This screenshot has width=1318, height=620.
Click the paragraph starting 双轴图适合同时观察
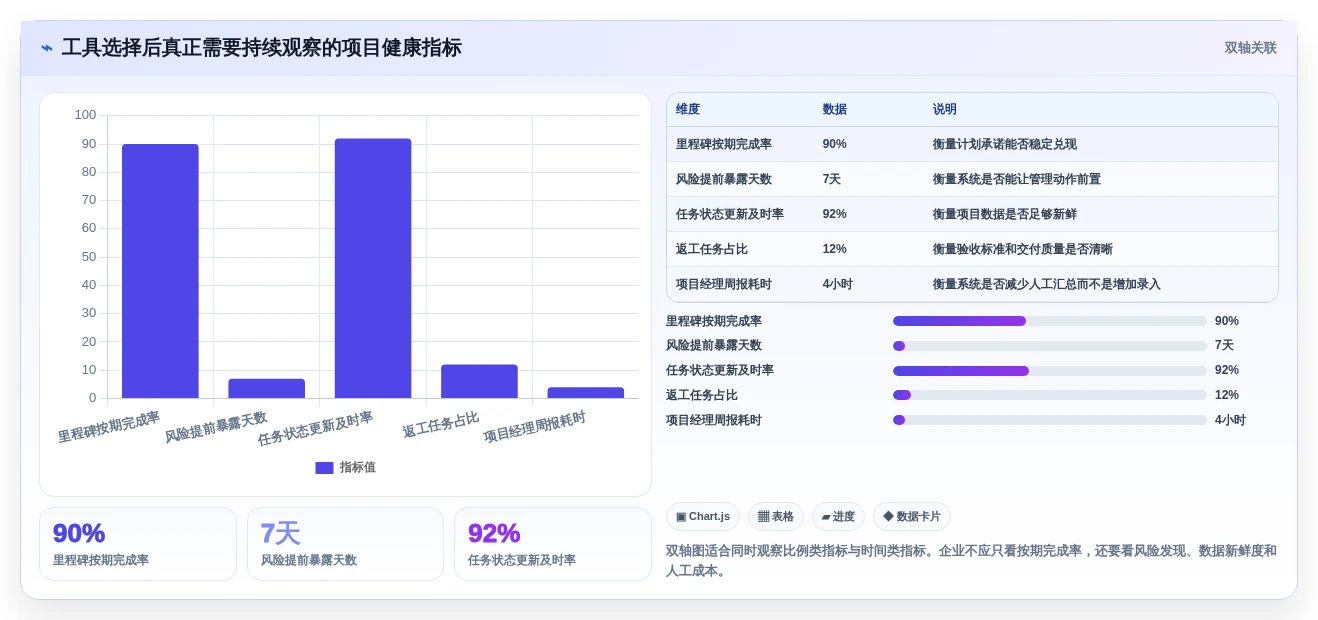(x=971, y=561)
